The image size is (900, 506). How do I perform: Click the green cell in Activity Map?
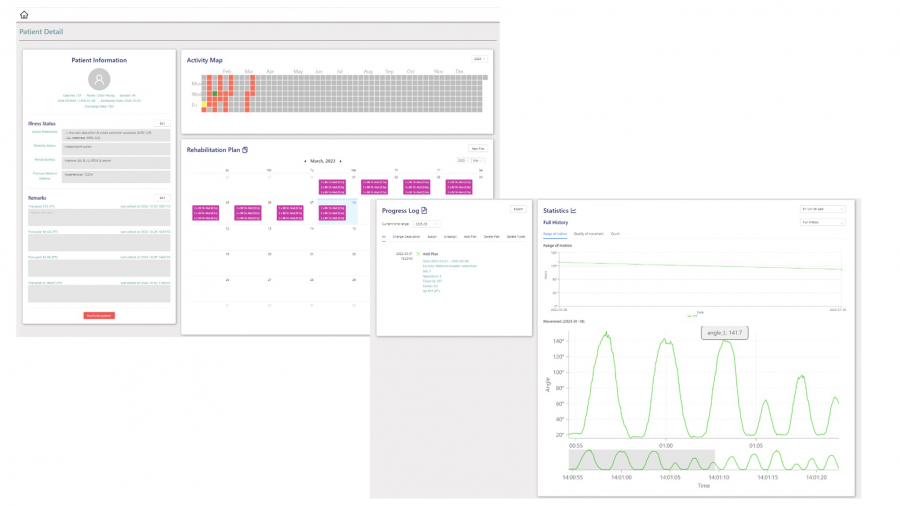pos(215,93)
